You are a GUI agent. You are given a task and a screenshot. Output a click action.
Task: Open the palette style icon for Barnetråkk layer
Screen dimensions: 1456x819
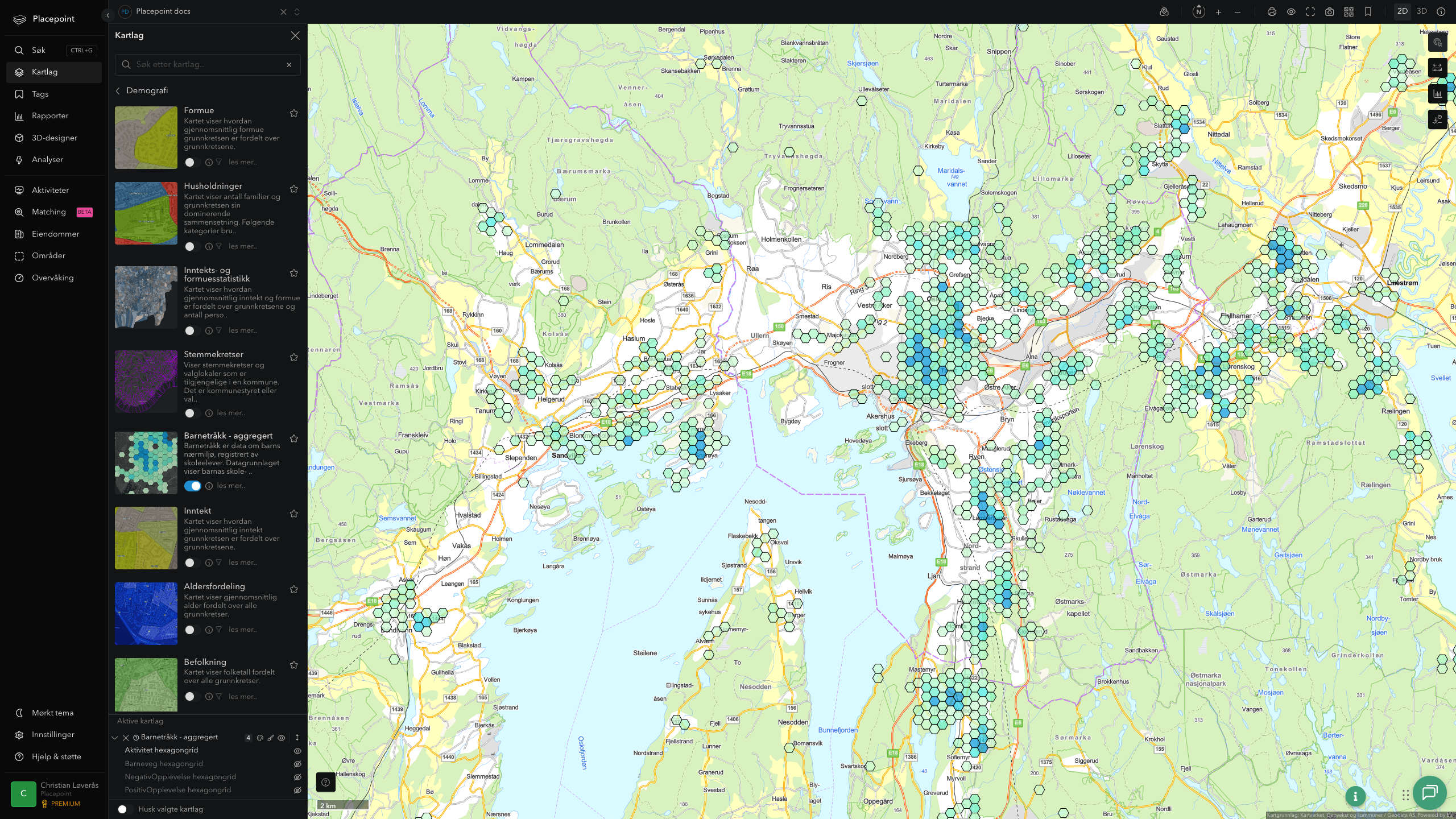pos(260,738)
